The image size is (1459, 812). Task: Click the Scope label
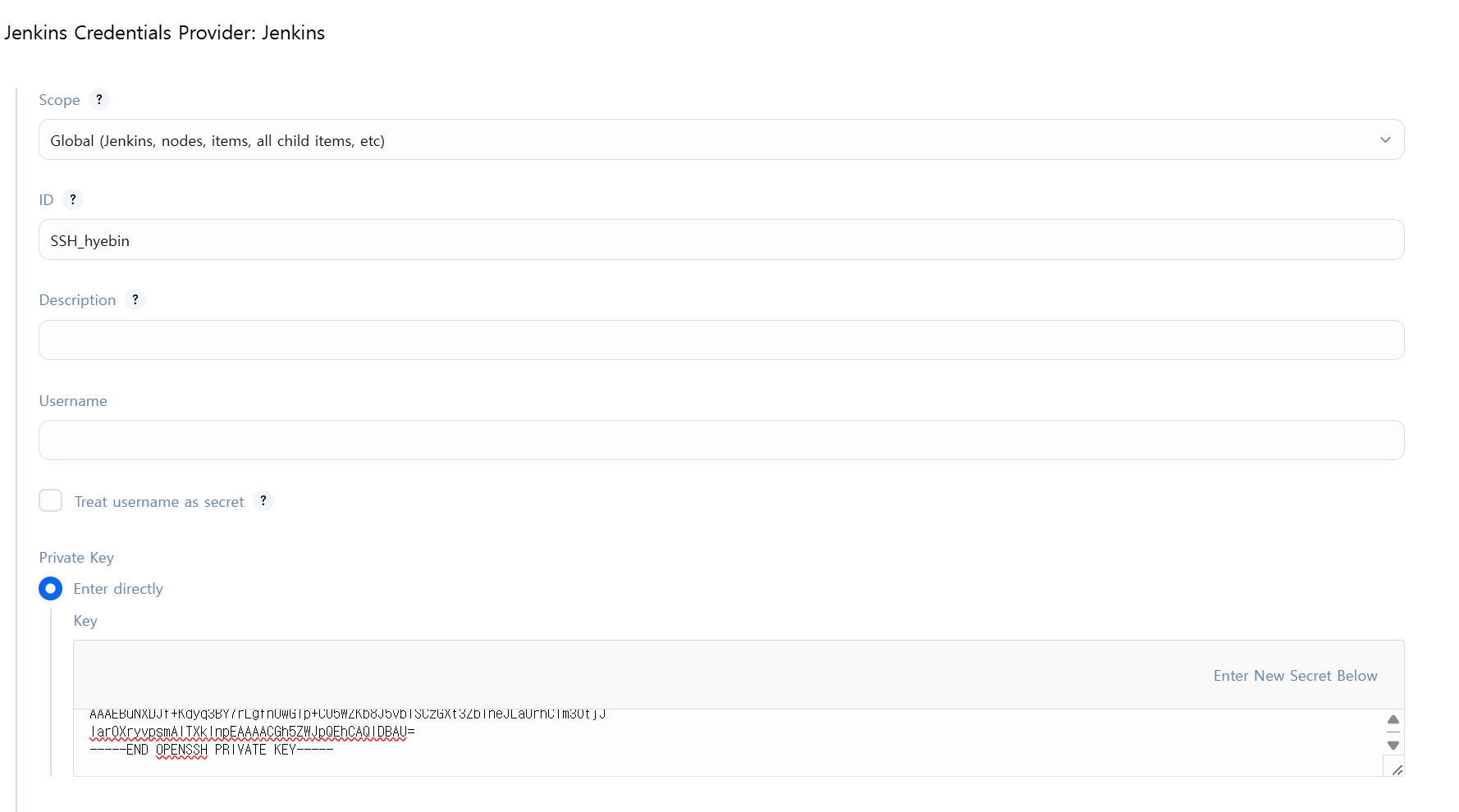click(x=59, y=100)
